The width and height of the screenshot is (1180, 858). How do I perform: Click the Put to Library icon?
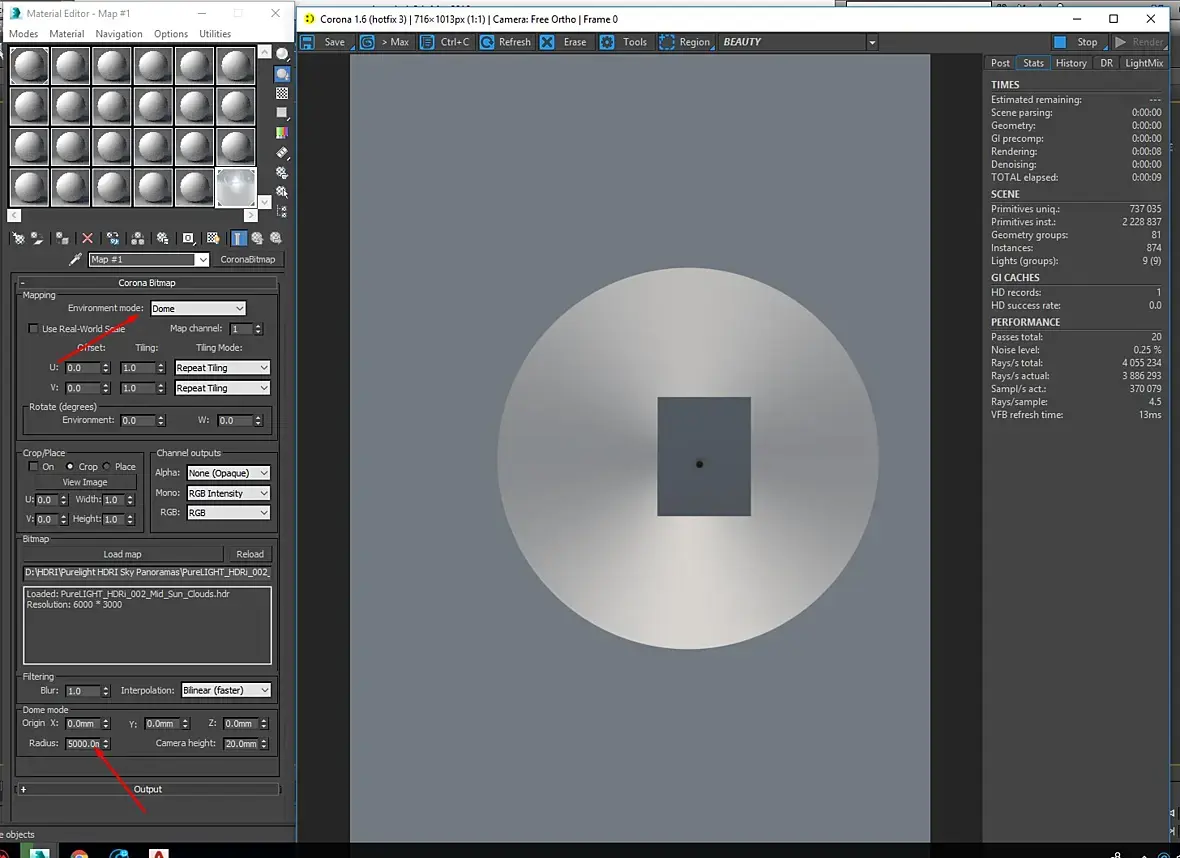163,239
